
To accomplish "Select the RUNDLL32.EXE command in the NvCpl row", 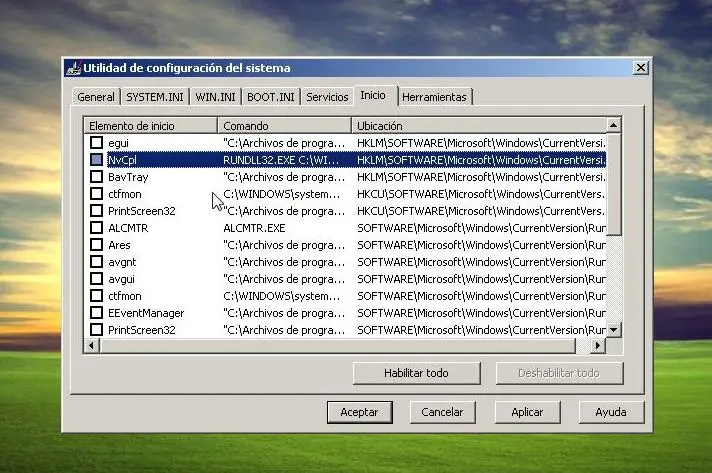I will (x=281, y=160).
